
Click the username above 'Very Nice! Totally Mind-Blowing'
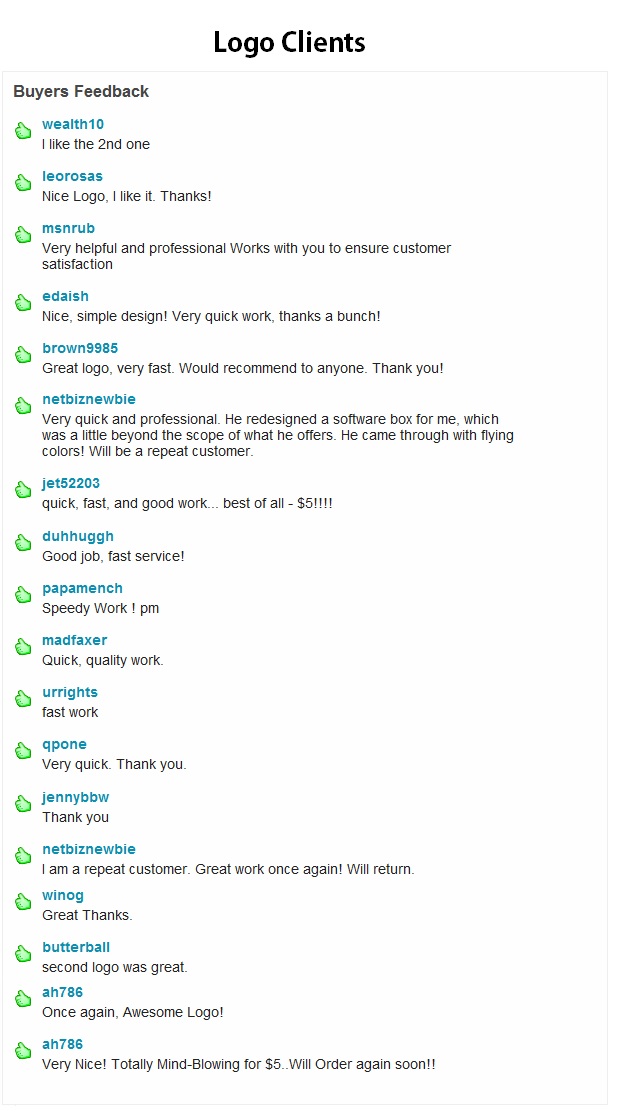pyautogui.click(x=63, y=1044)
